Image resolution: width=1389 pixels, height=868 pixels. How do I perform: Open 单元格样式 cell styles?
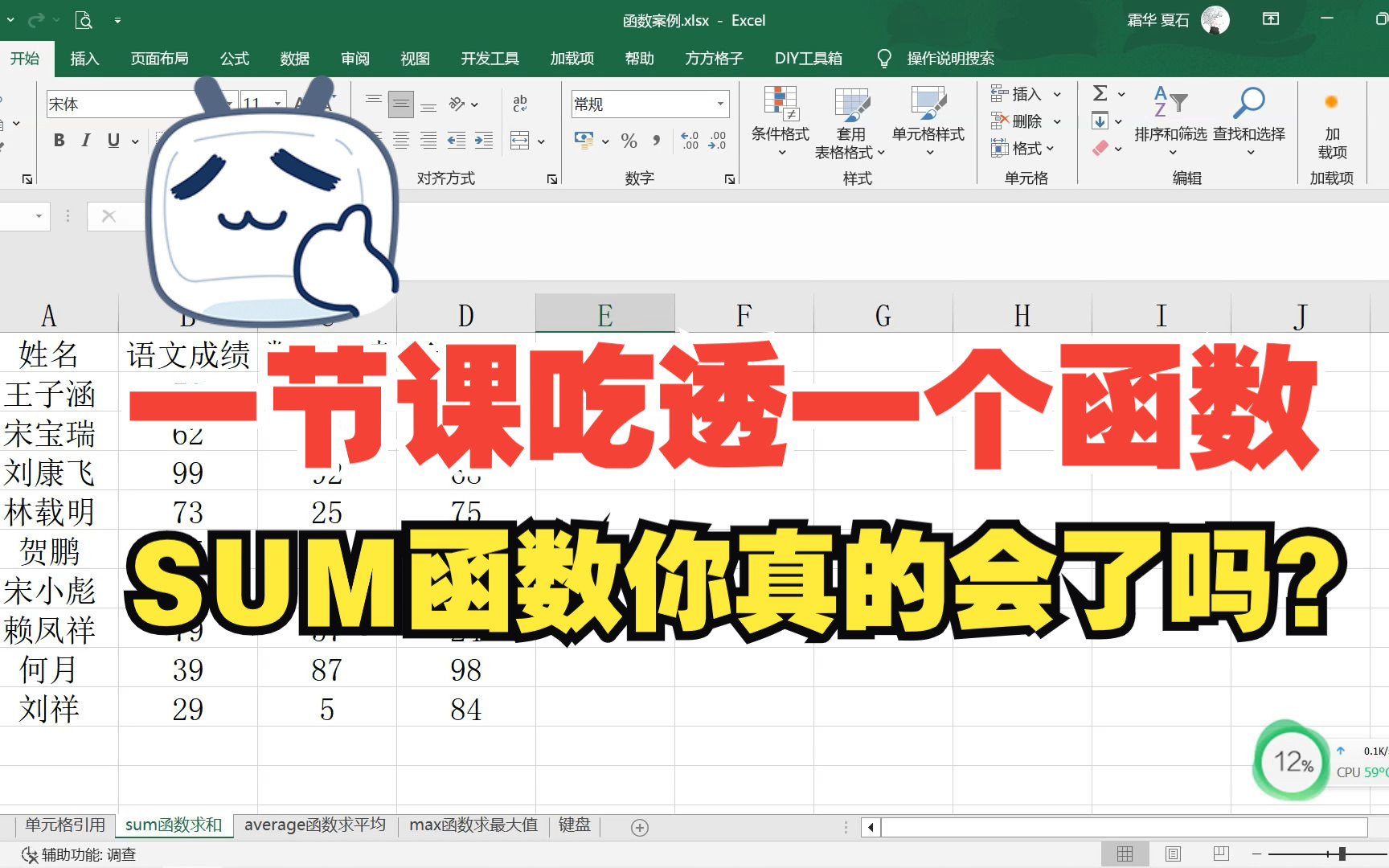(928, 121)
